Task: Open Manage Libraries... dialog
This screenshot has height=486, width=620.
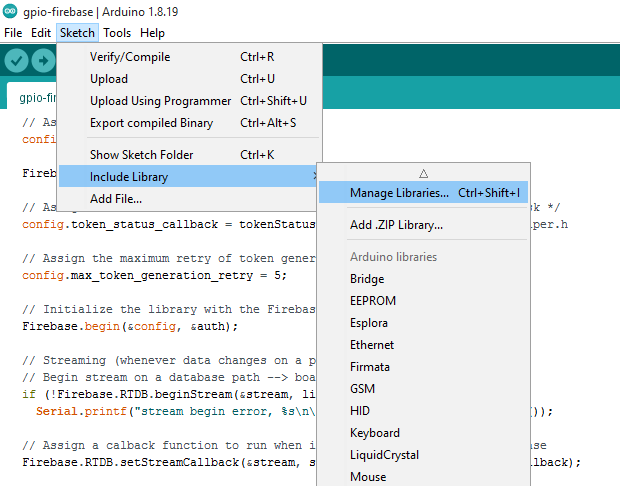Action: [x=399, y=192]
